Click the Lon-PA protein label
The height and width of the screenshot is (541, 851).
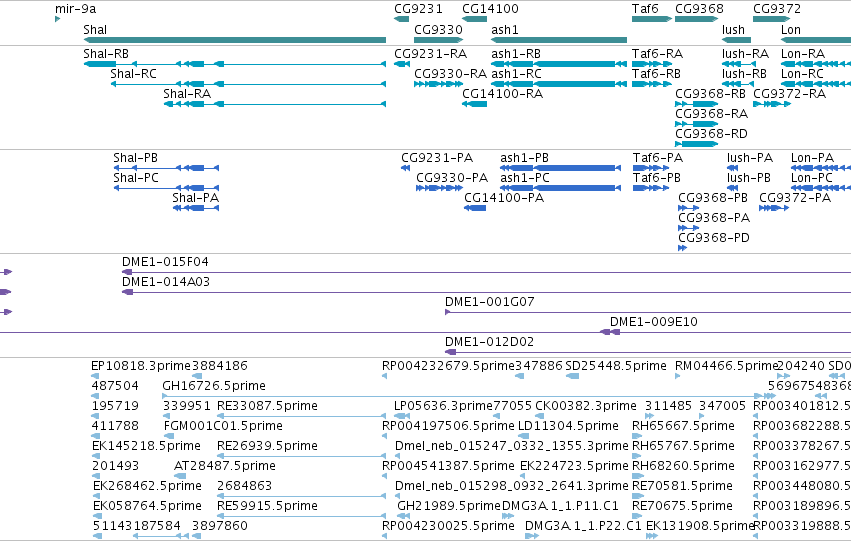(x=812, y=158)
